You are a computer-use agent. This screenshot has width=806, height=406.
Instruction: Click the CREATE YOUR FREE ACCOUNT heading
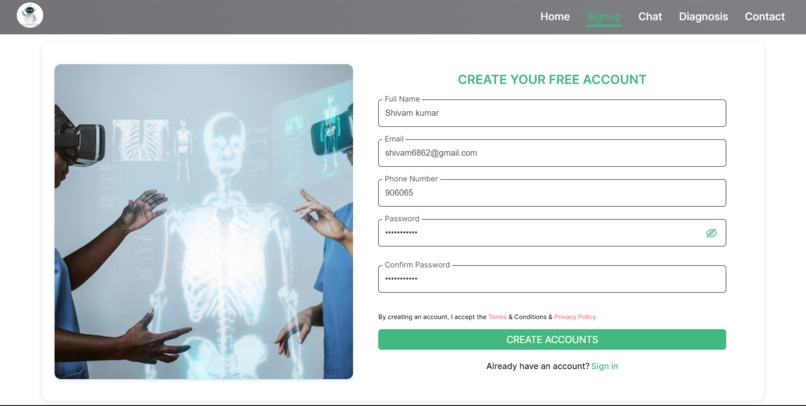pyautogui.click(x=552, y=80)
